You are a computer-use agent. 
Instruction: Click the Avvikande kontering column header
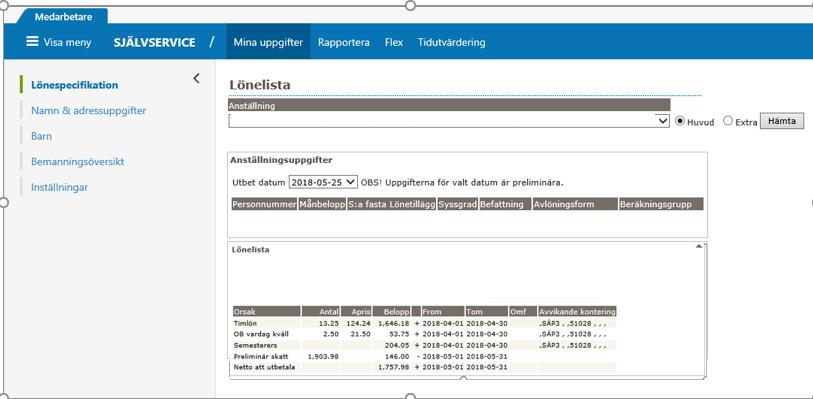[x=577, y=311]
